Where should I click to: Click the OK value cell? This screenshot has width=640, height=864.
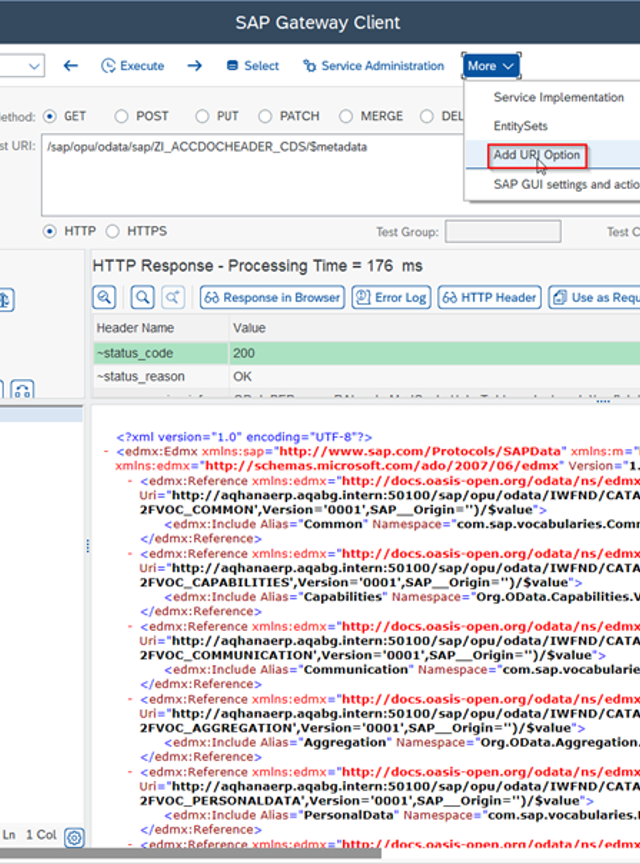pyautogui.click(x=434, y=377)
